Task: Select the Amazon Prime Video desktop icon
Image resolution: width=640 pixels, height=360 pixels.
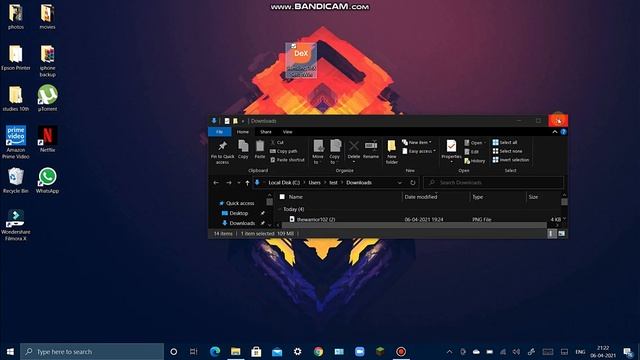Action: point(16,142)
